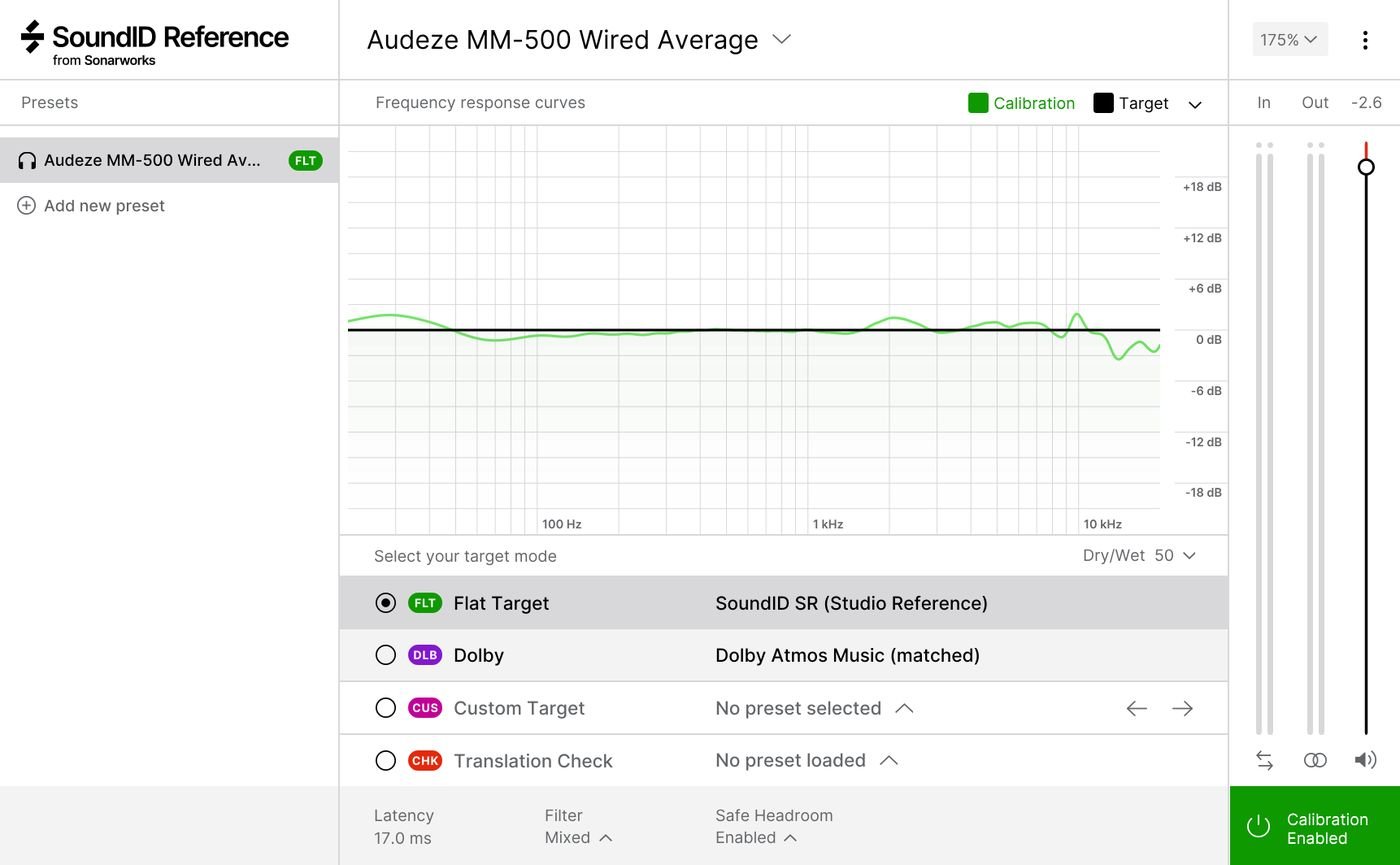Screen dimensions: 1400x865
Task: Select the Translation Check radio button
Action: (385, 761)
